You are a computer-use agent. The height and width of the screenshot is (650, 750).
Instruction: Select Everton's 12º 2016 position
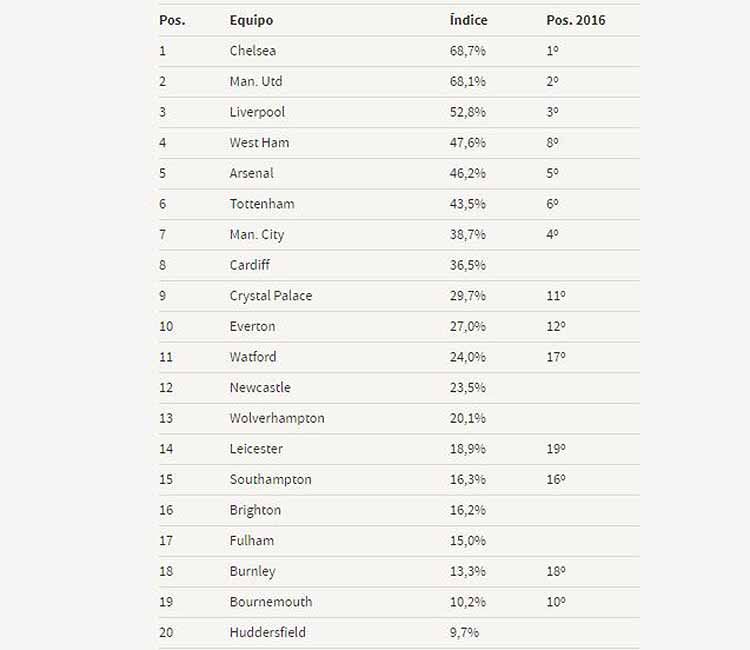[556, 326]
